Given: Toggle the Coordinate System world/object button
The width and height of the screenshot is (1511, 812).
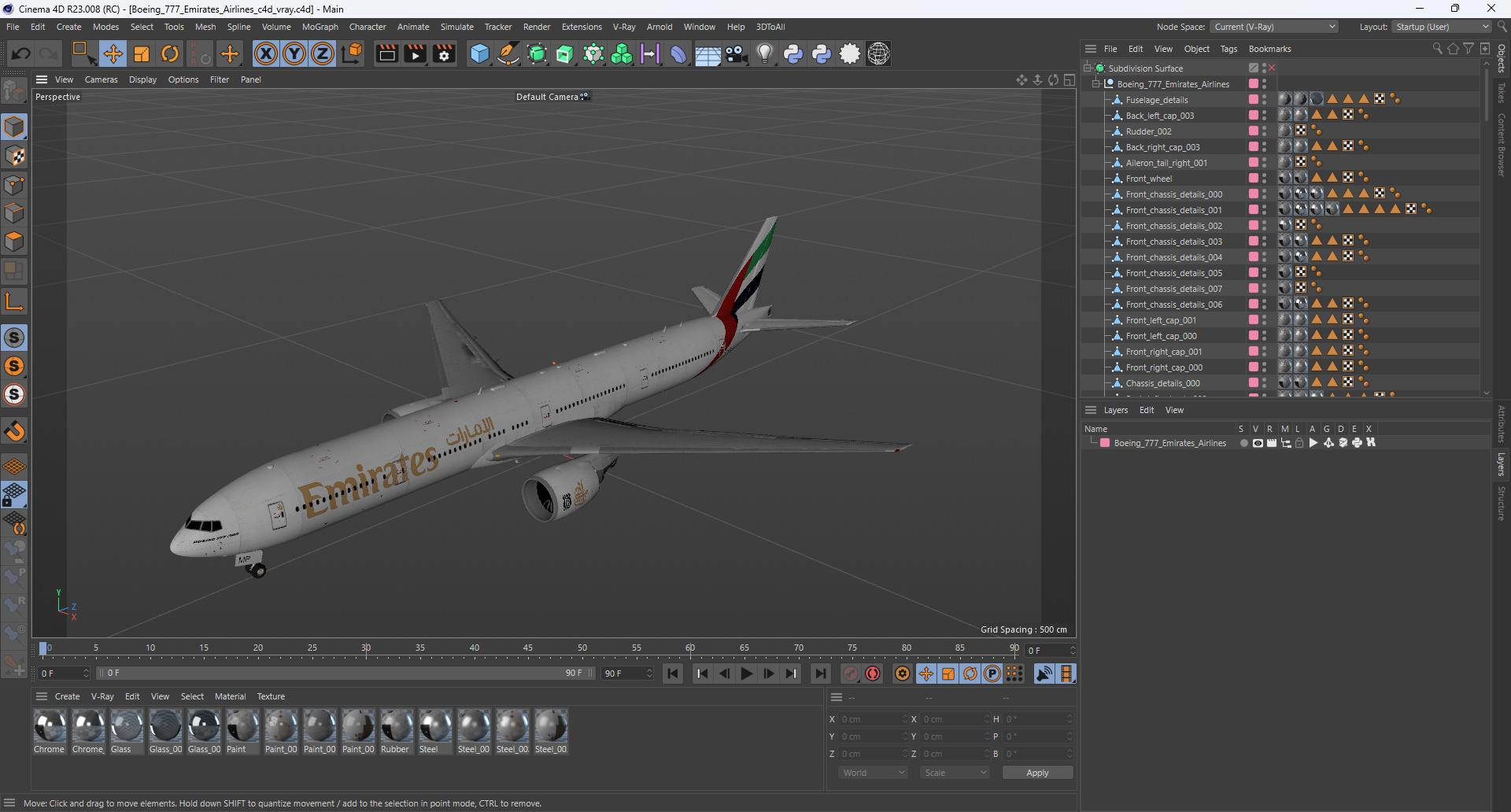Looking at the screenshot, I should click(x=353, y=54).
